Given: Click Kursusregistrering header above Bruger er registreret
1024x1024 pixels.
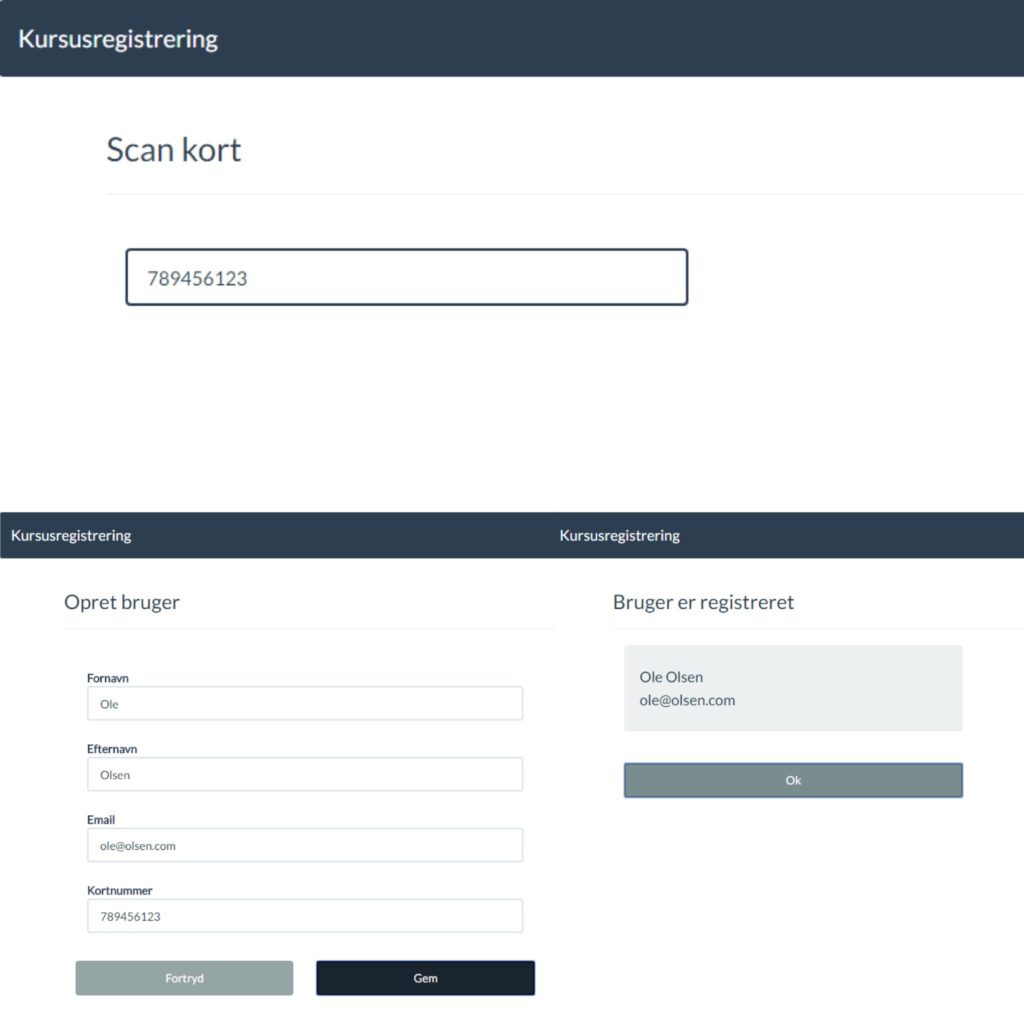Looking at the screenshot, I should (x=620, y=535).
